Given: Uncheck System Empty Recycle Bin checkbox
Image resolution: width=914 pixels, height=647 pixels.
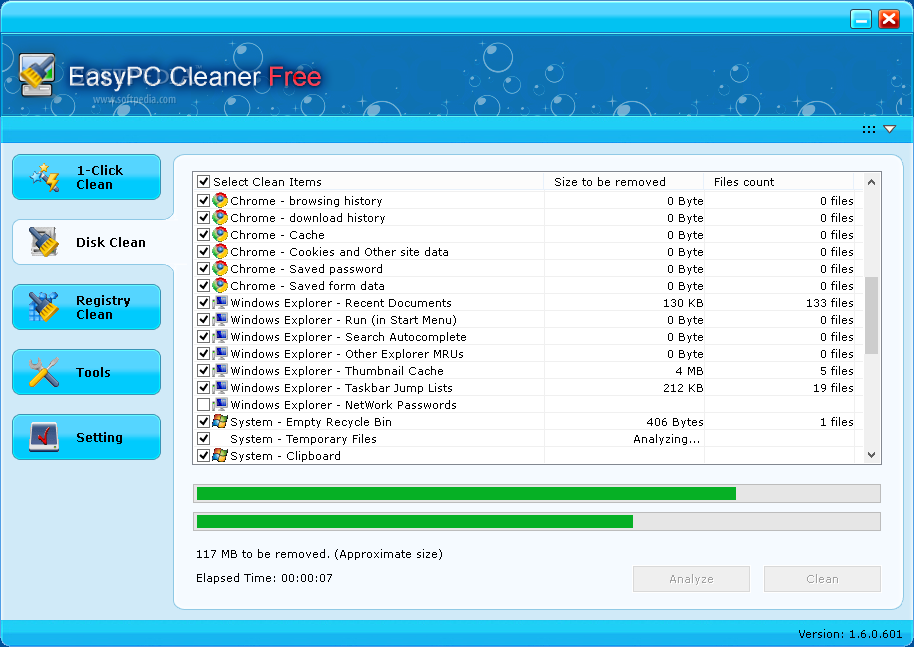Looking at the screenshot, I should (203, 421).
